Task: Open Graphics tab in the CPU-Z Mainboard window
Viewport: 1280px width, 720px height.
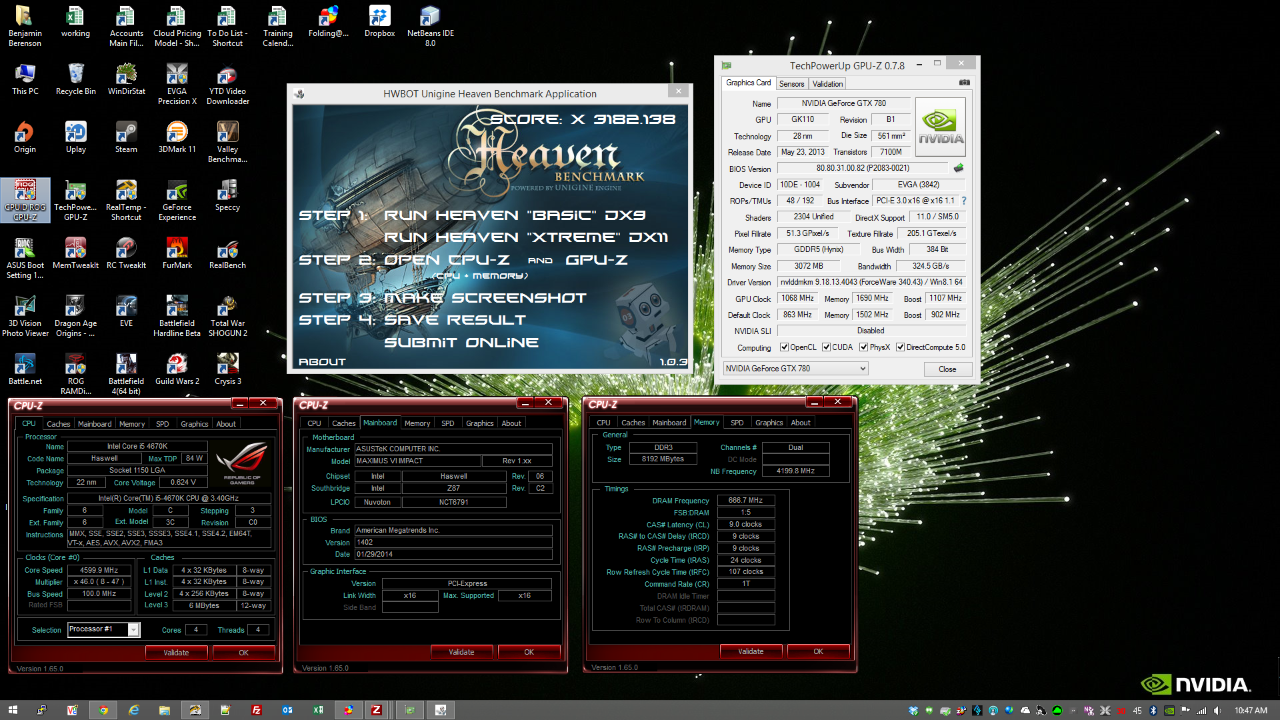Action: (480, 423)
